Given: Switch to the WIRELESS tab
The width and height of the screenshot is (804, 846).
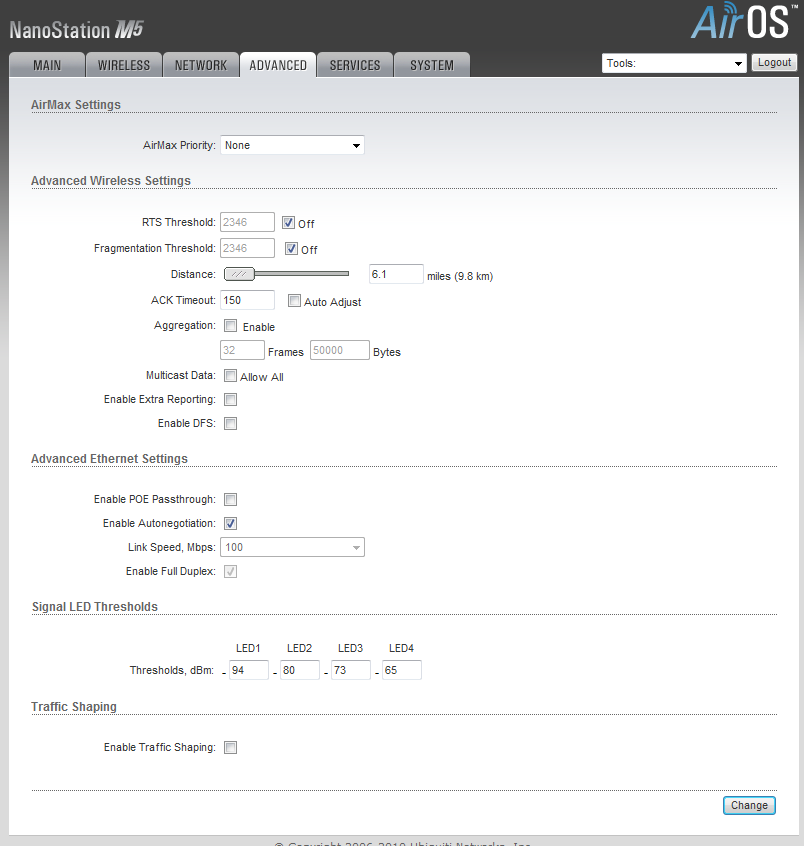Looking at the screenshot, I should tap(124, 65).
